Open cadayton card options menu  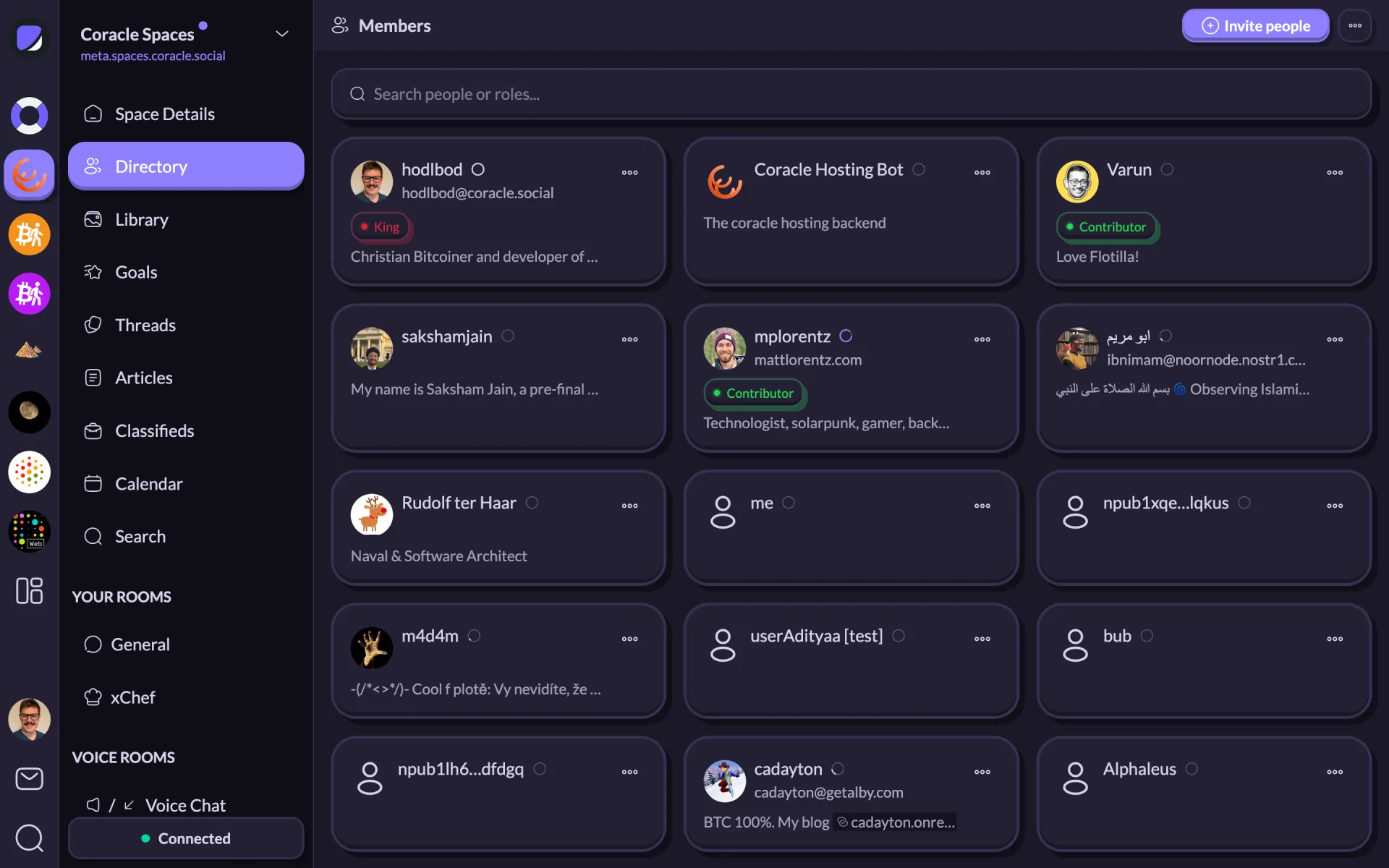coord(982,772)
